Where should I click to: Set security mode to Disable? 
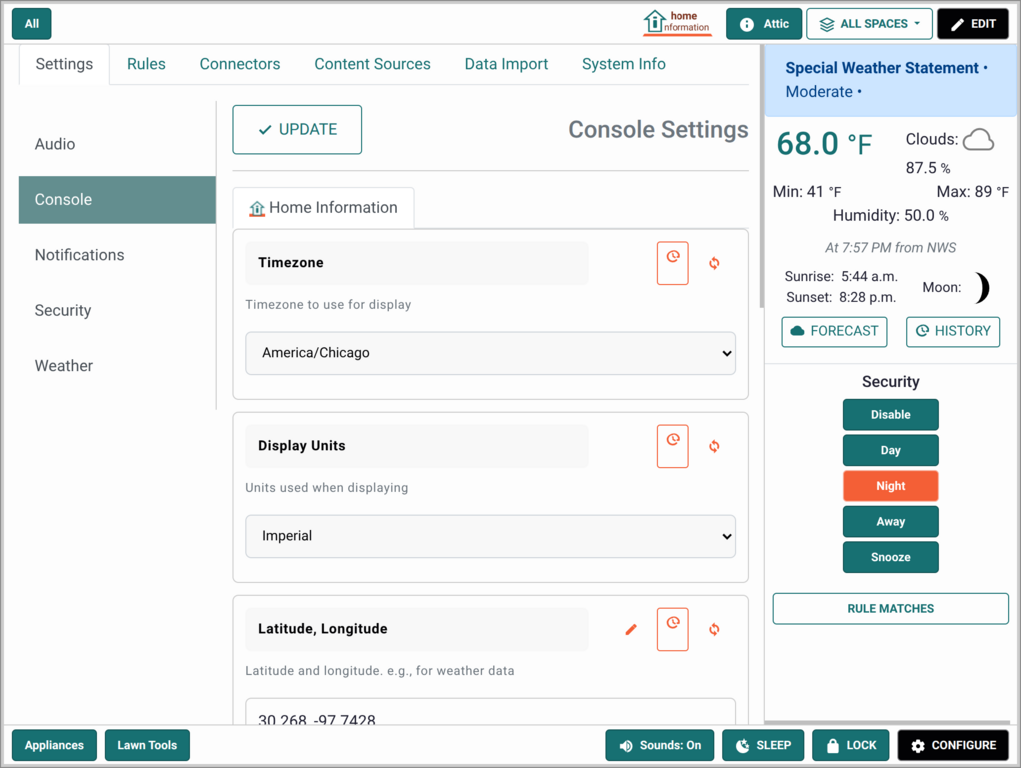tap(891, 415)
